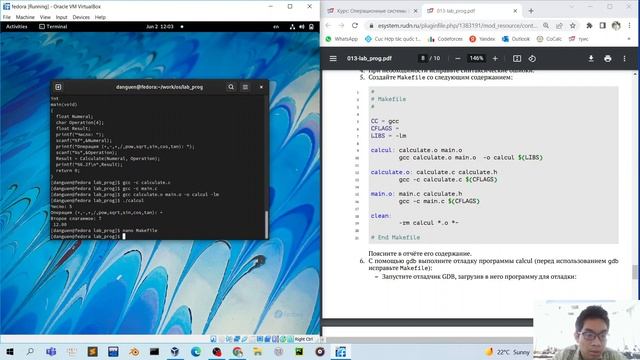Click the terminal window scrollbar

pyautogui.click(x=267, y=224)
